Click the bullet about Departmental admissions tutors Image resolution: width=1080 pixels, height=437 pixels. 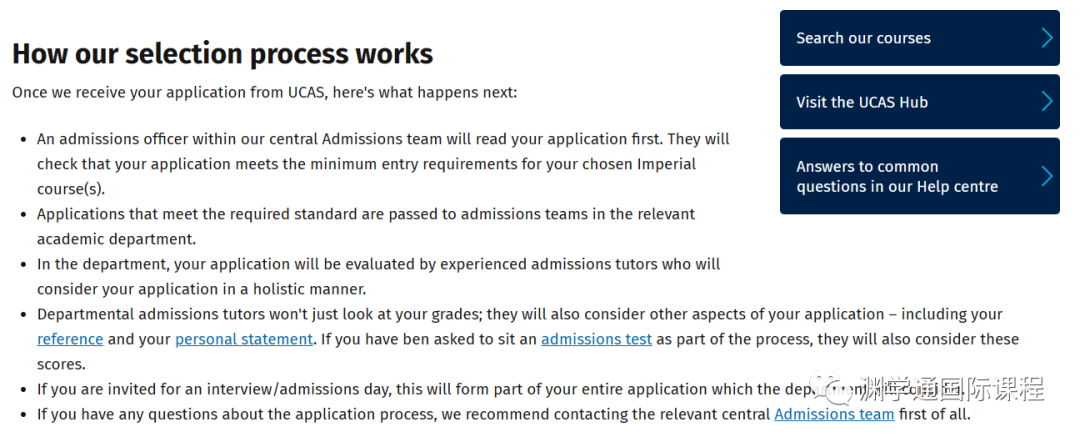[x=528, y=339]
